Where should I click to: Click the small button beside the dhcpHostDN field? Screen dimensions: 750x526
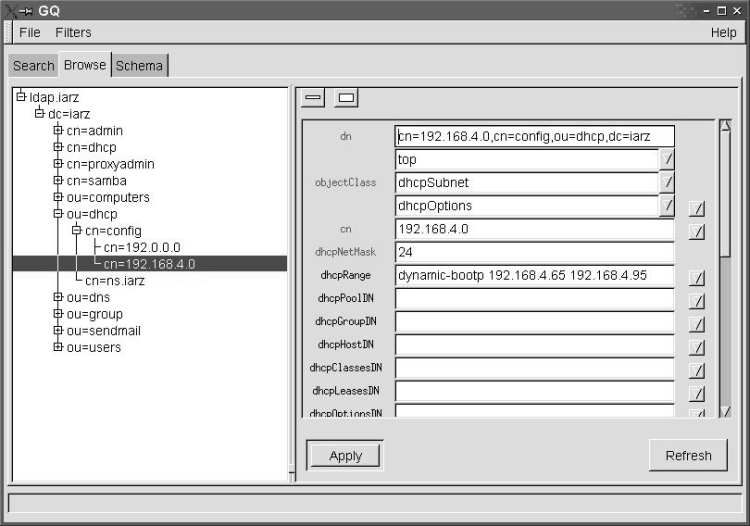coord(698,347)
